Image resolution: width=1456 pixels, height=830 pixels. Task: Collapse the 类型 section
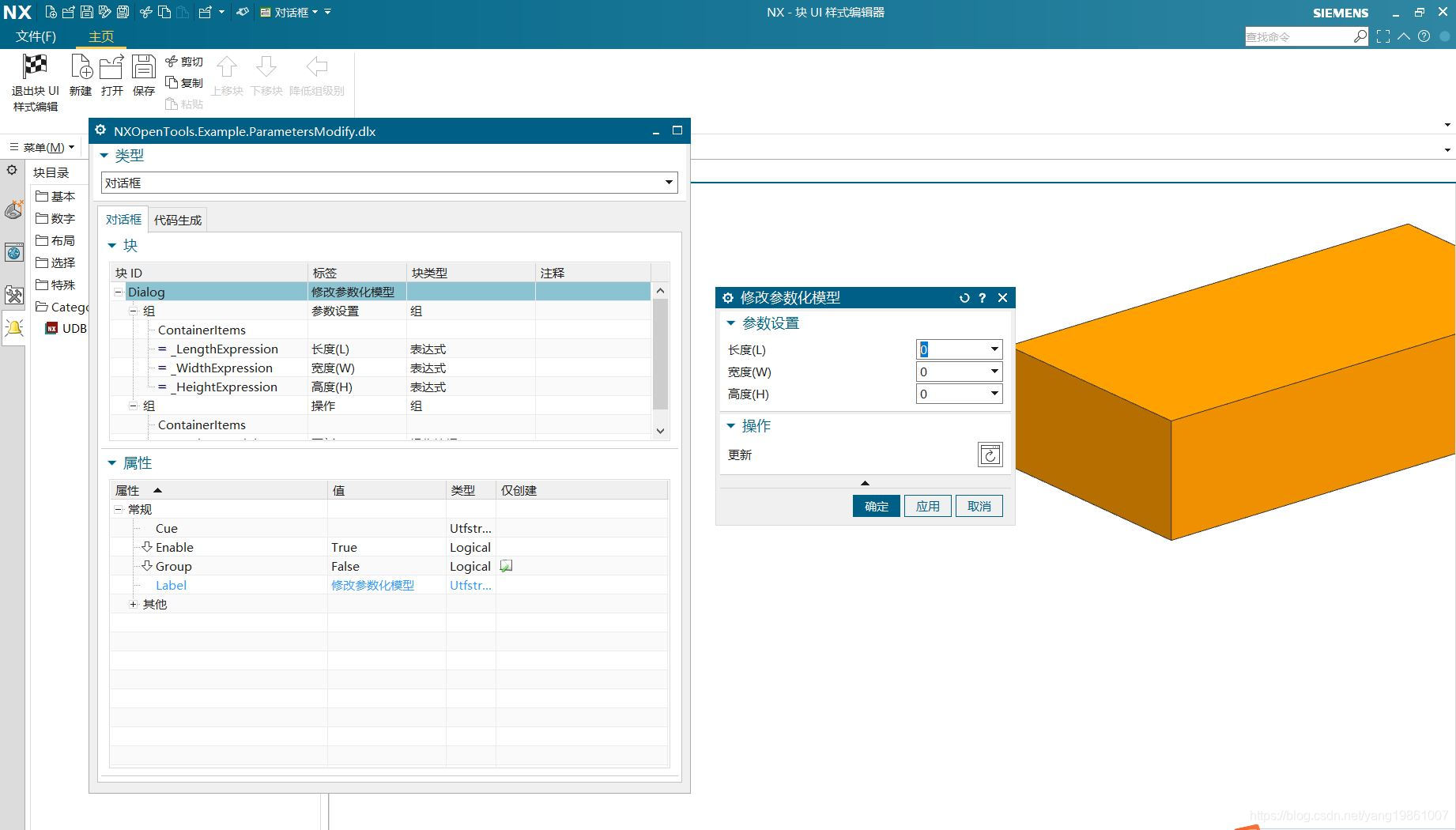click(x=104, y=156)
